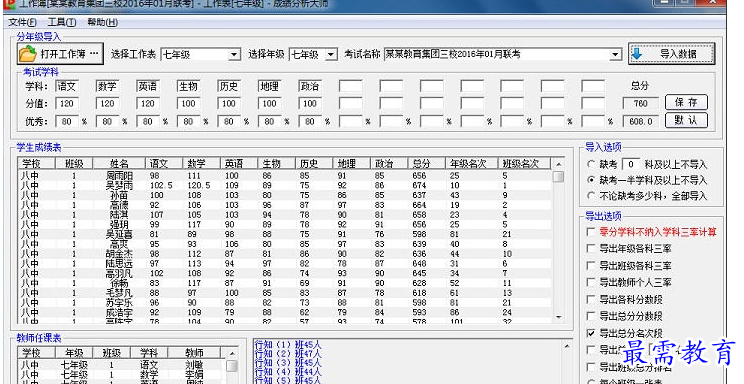Click the 总分 column header in score table
This screenshot has height=384, width=744.
point(426,164)
